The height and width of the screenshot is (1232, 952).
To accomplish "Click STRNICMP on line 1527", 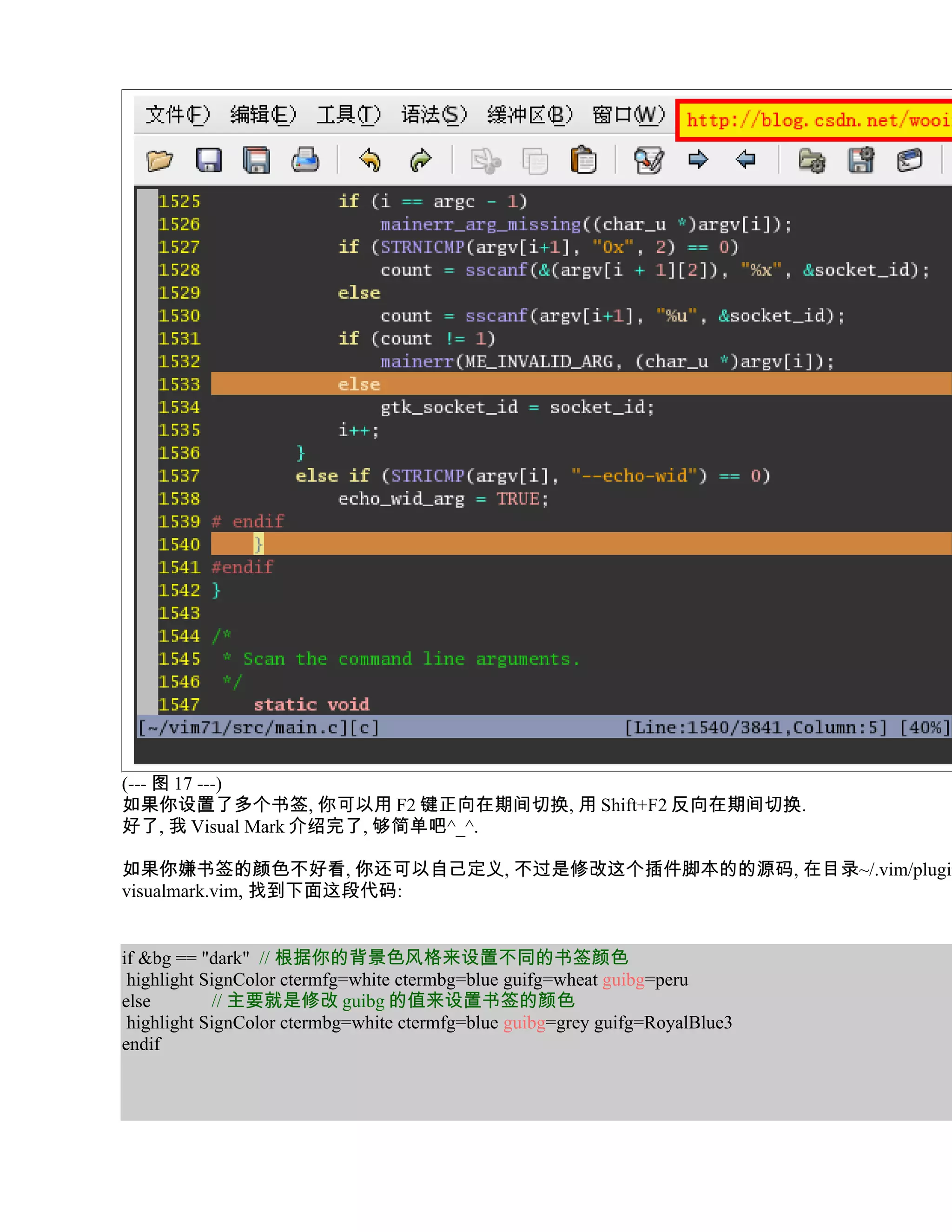I will tap(423, 247).
